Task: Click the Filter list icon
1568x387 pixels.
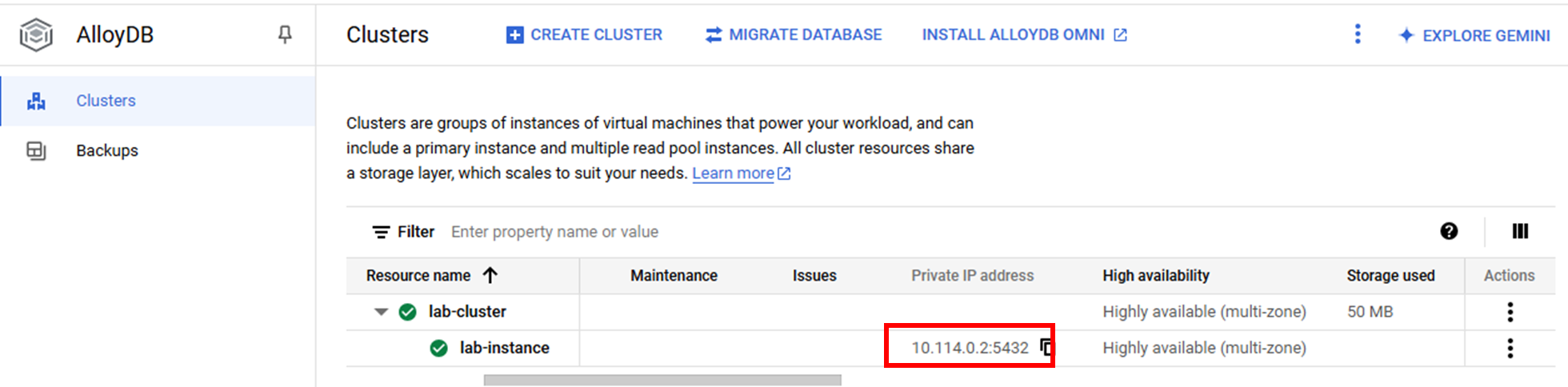Action: [381, 232]
